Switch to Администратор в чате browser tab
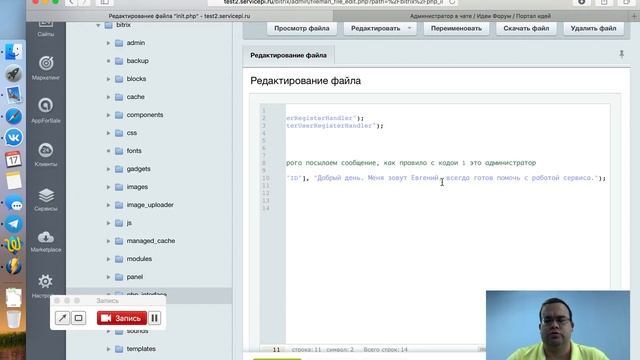Image resolution: width=640 pixels, height=360 pixels. click(480, 16)
